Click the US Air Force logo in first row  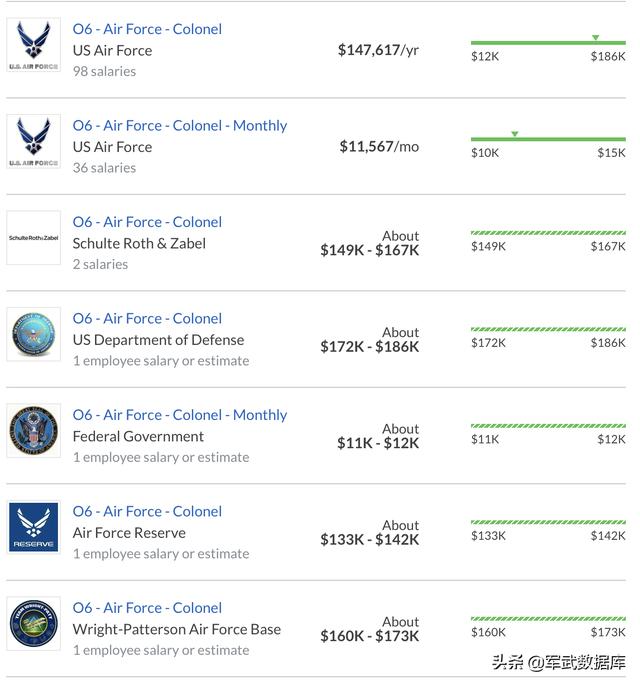(34, 45)
